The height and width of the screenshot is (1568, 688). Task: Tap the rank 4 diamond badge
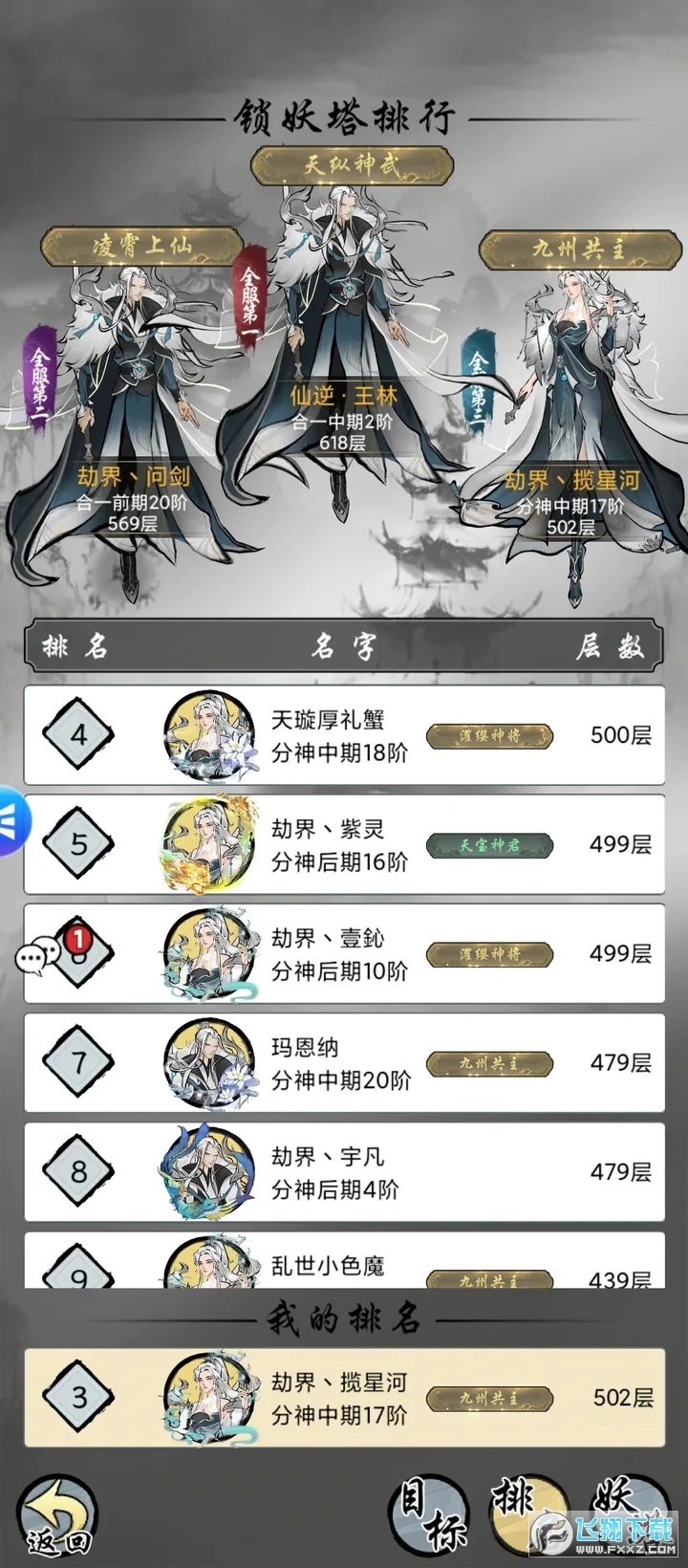pyautogui.click(x=78, y=735)
